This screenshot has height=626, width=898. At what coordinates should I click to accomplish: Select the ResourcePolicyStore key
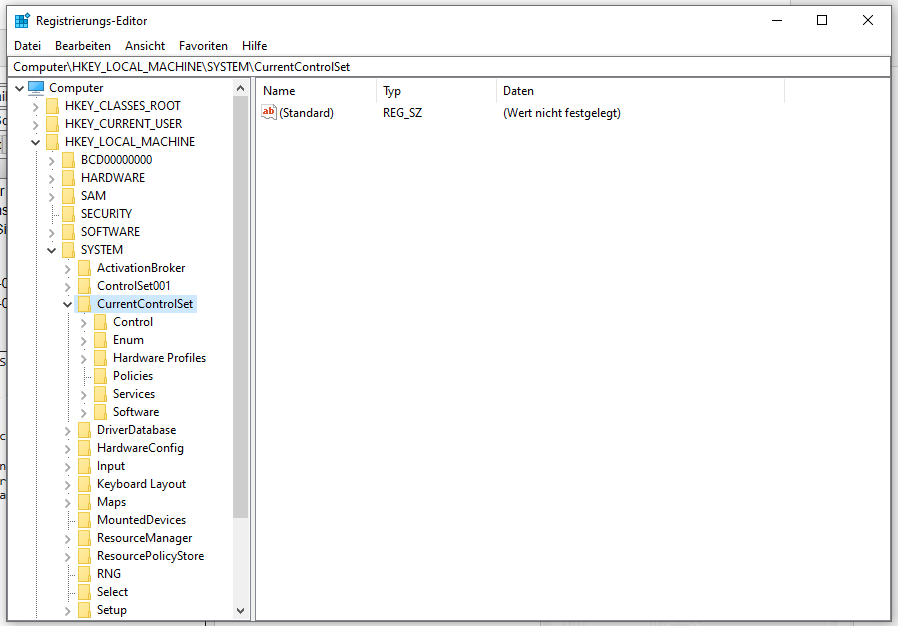[x=150, y=556]
